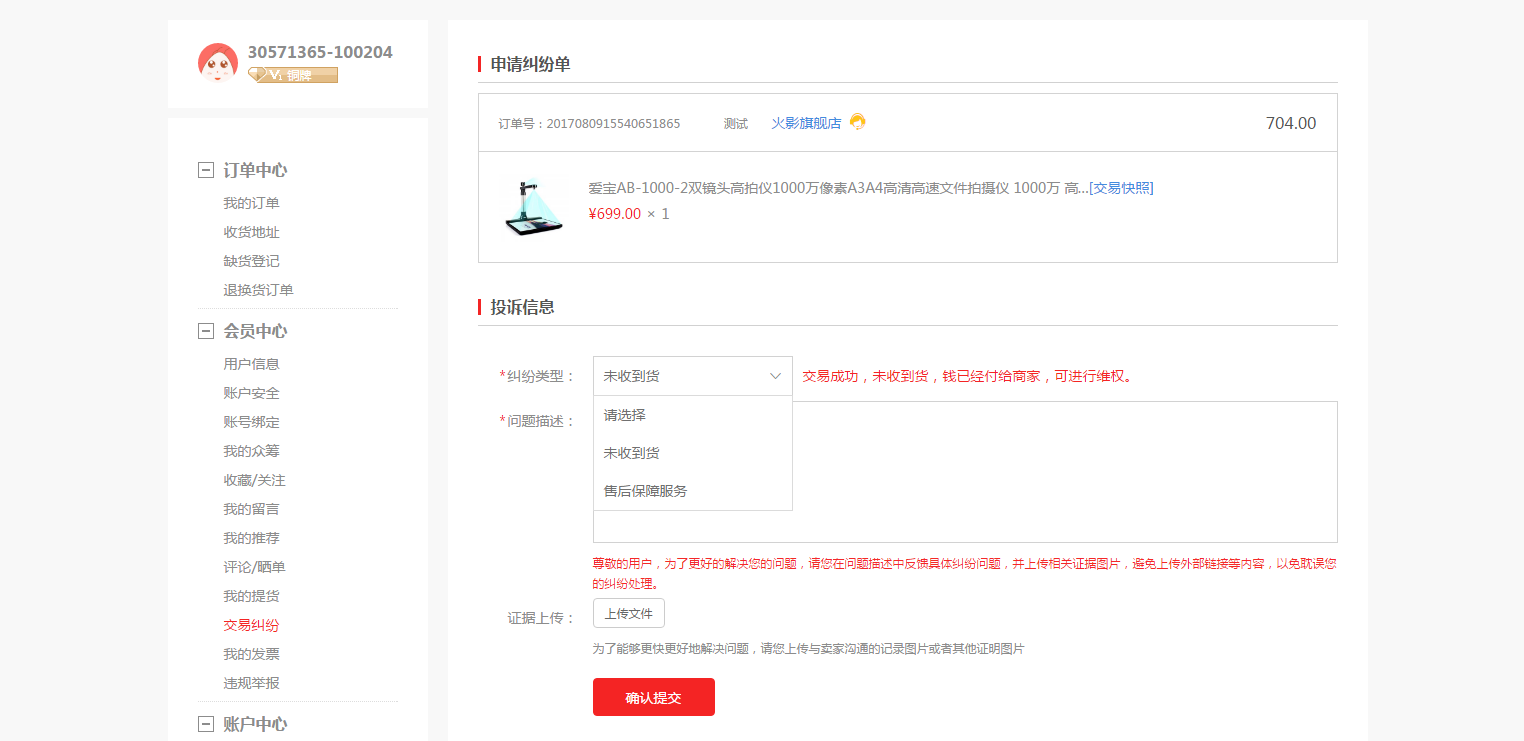Click the 上传文件 button
Viewport: 1524px width, 741px height.
pyautogui.click(x=629, y=613)
